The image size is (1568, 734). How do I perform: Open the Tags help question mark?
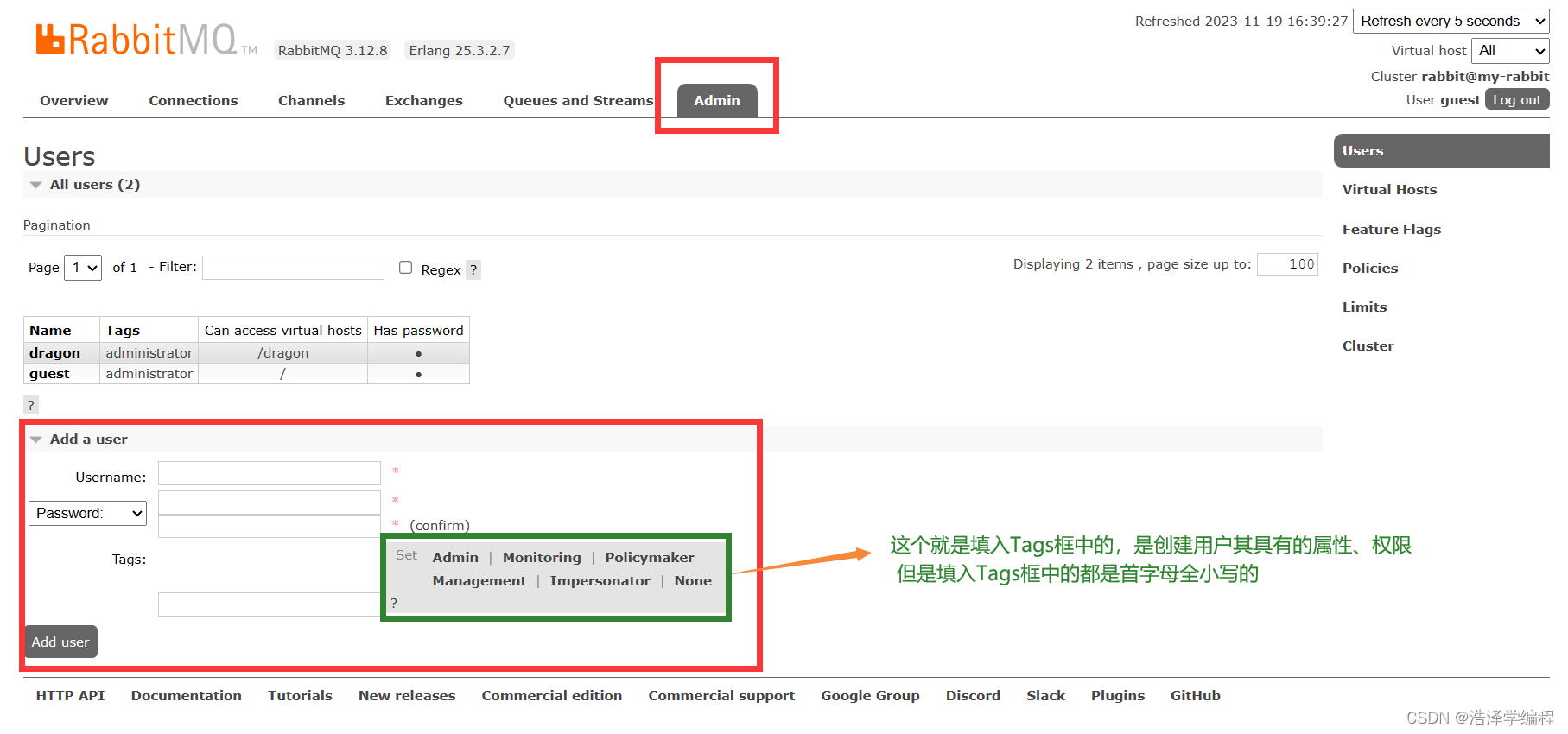[x=394, y=603]
